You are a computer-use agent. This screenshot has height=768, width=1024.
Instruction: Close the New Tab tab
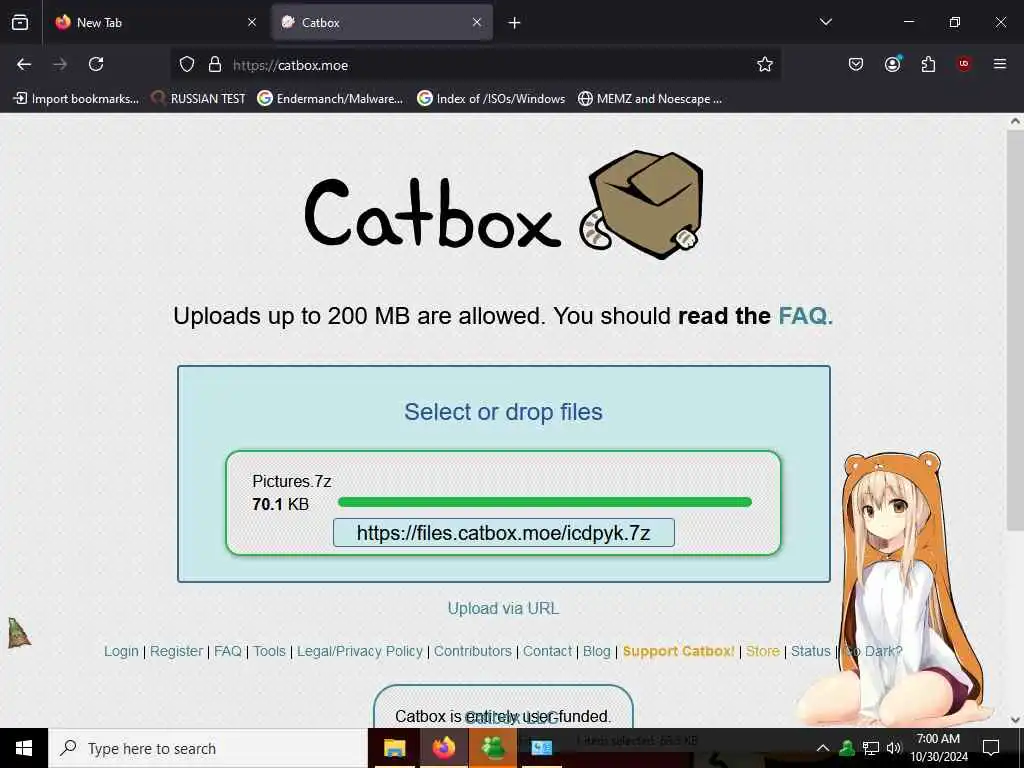click(x=252, y=22)
